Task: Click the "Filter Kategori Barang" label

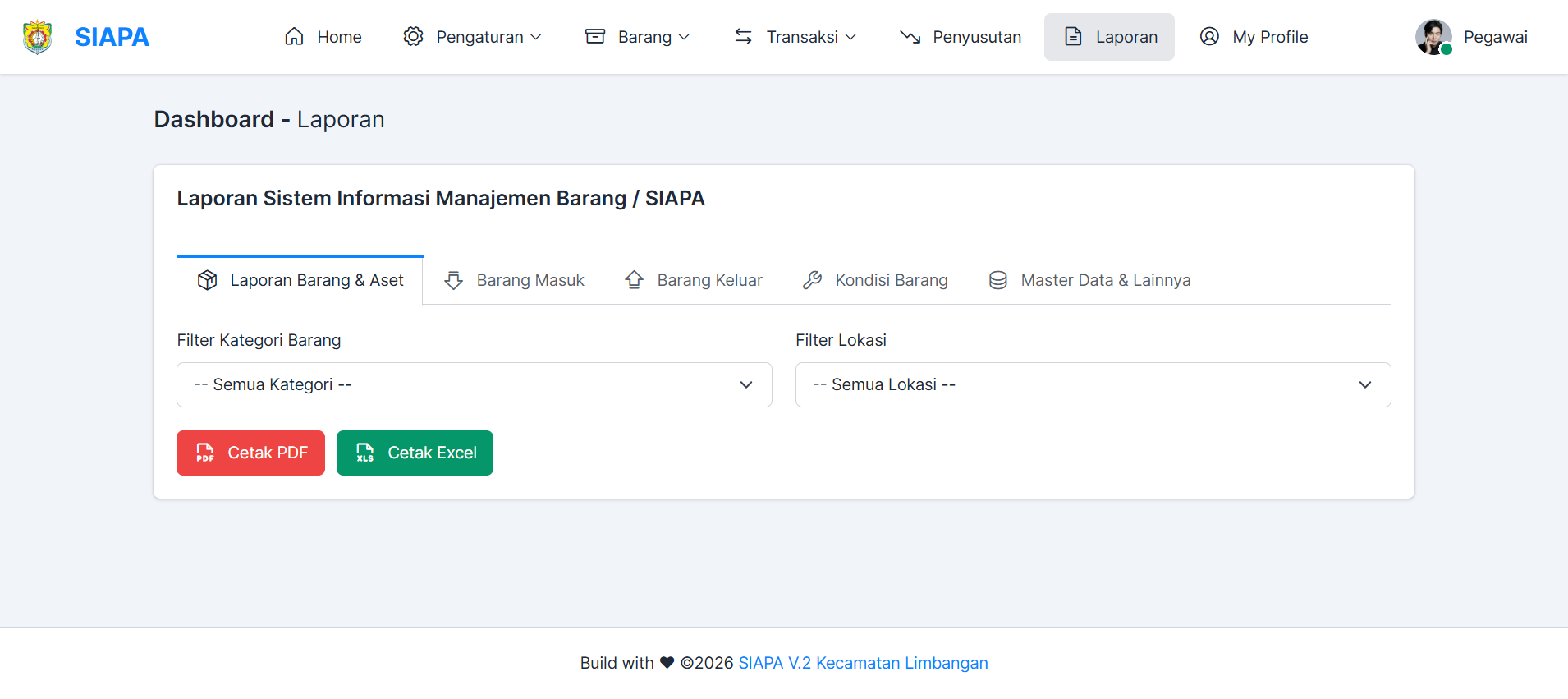Action: point(259,340)
